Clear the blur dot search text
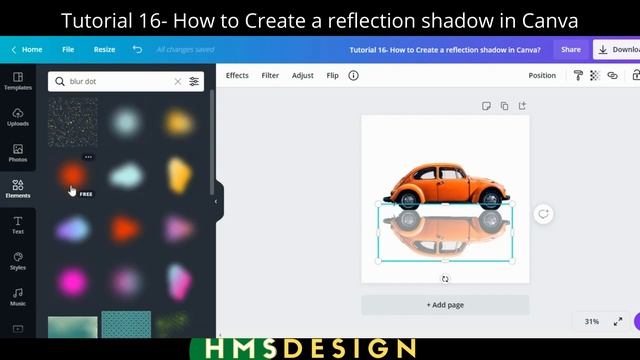The width and height of the screenshot is (640, 360). pos(178,82)
